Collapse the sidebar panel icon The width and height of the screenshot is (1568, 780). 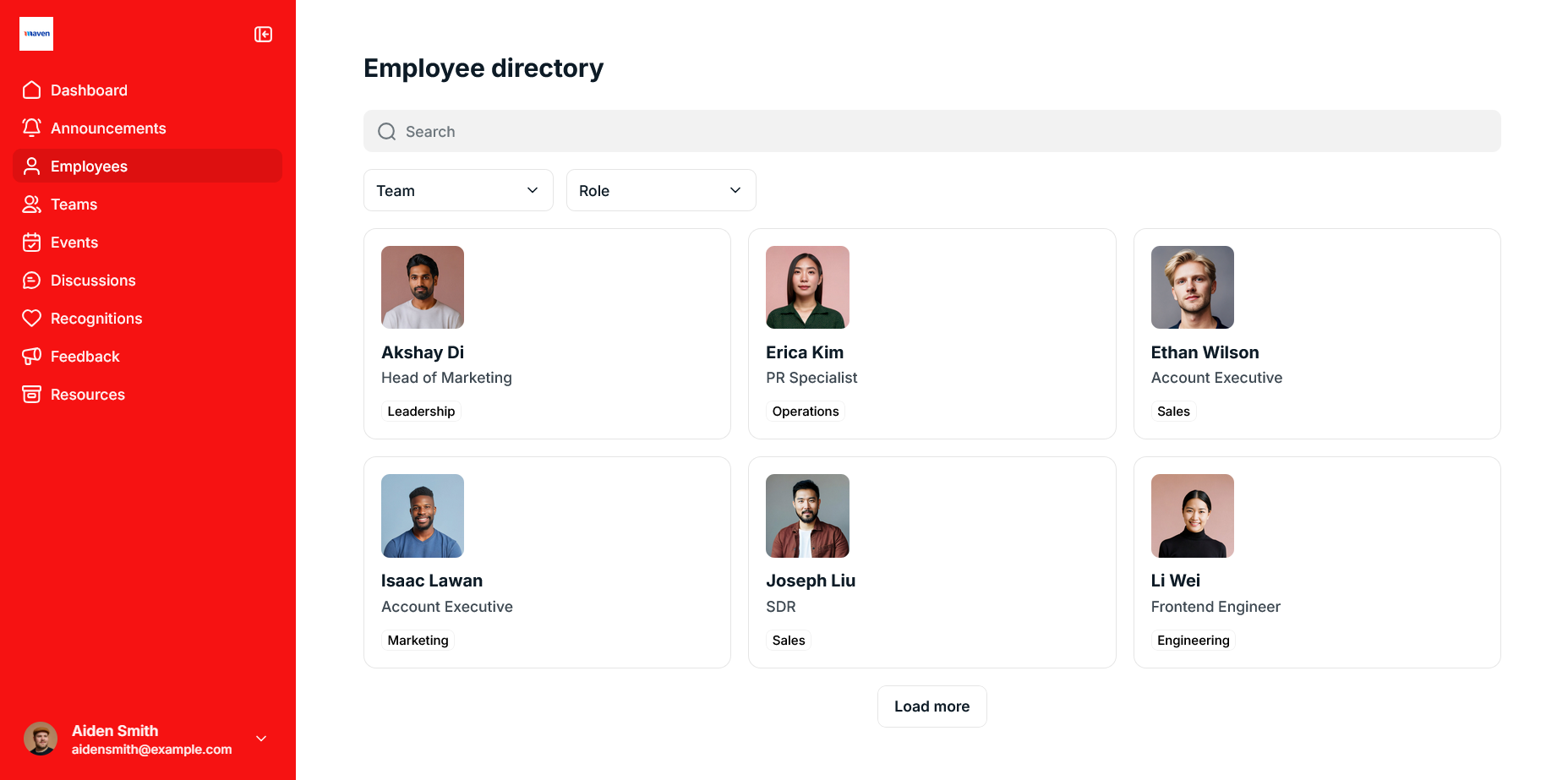tap(263, 35)
